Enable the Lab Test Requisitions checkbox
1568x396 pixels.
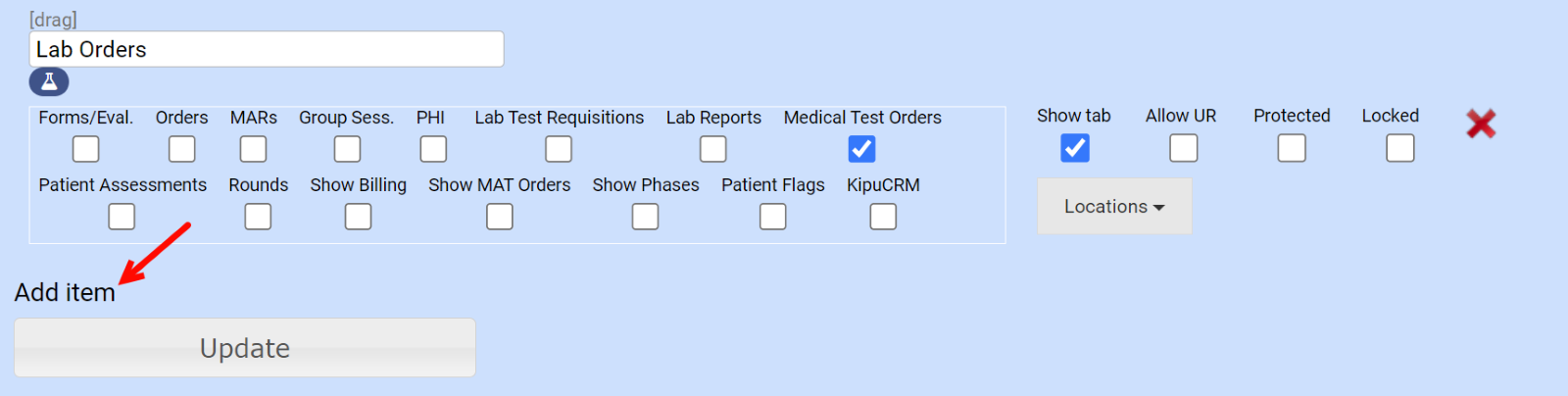tap(559, 149)
